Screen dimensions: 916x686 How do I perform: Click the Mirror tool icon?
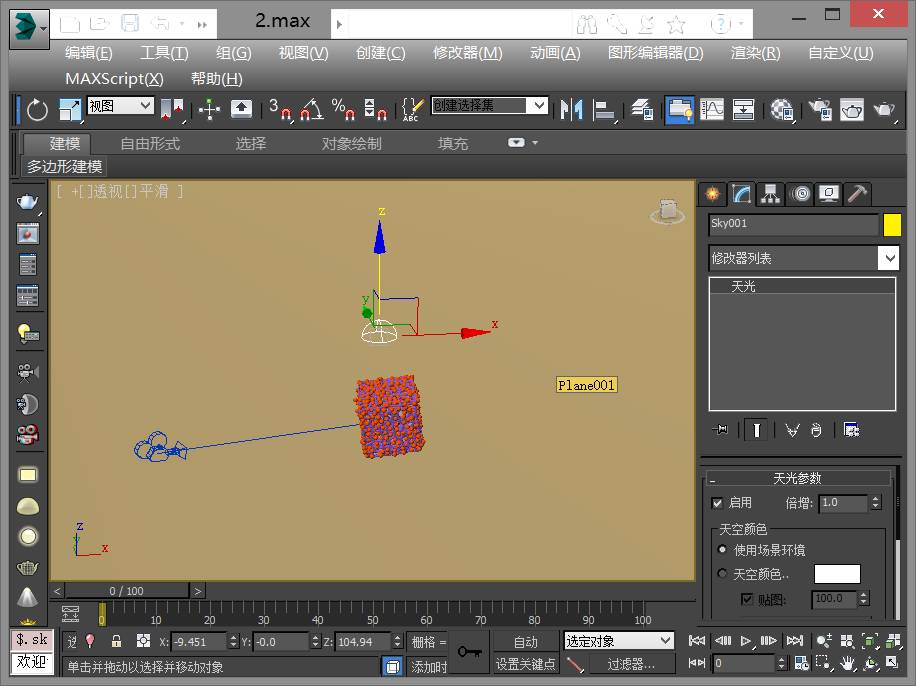tap(571, 109)
